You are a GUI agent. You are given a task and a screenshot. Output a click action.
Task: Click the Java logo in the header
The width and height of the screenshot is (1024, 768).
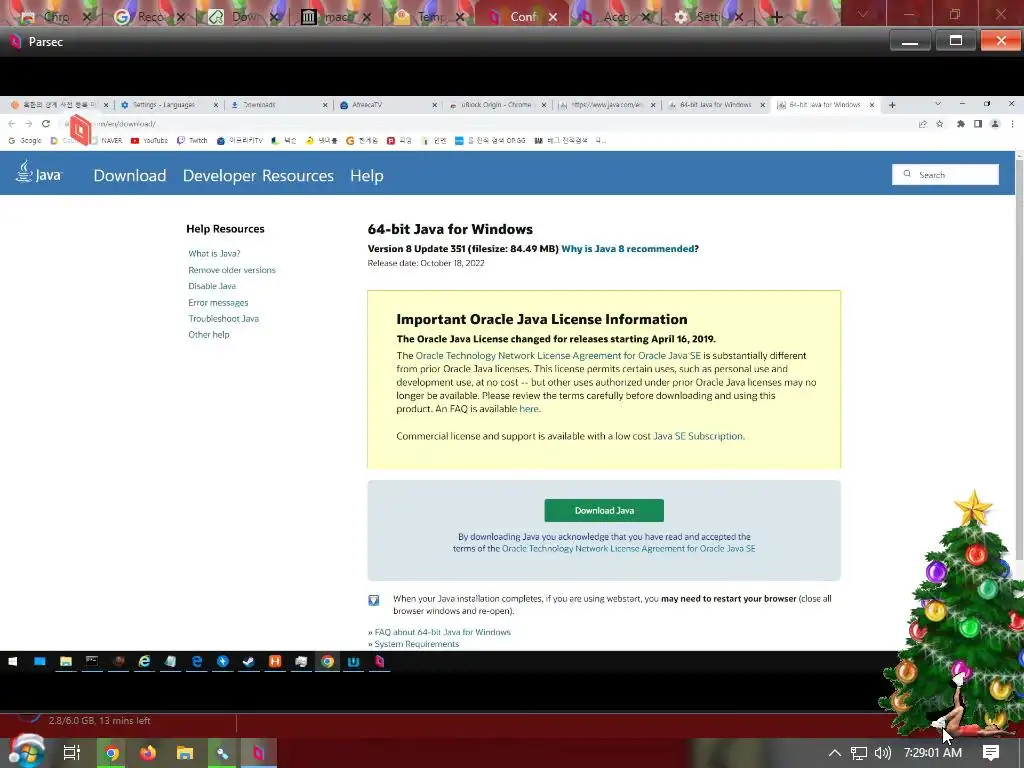point(39,173)
